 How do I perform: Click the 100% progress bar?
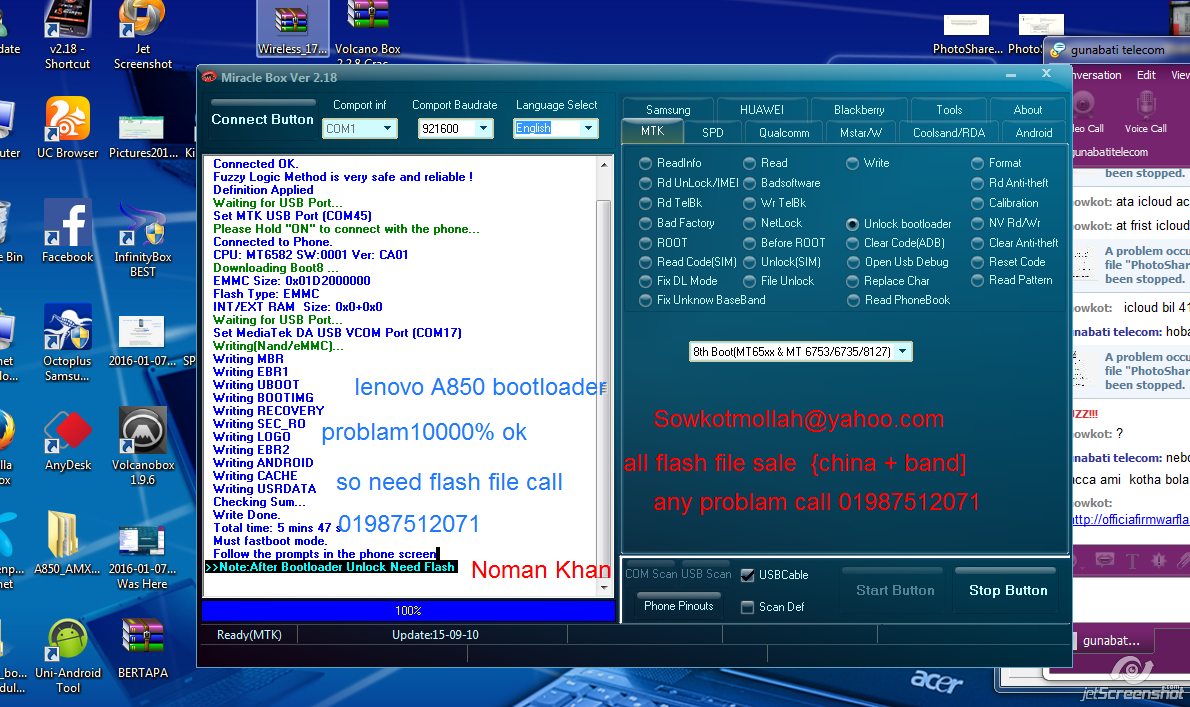pyautogui.click(x=408, y=611)
